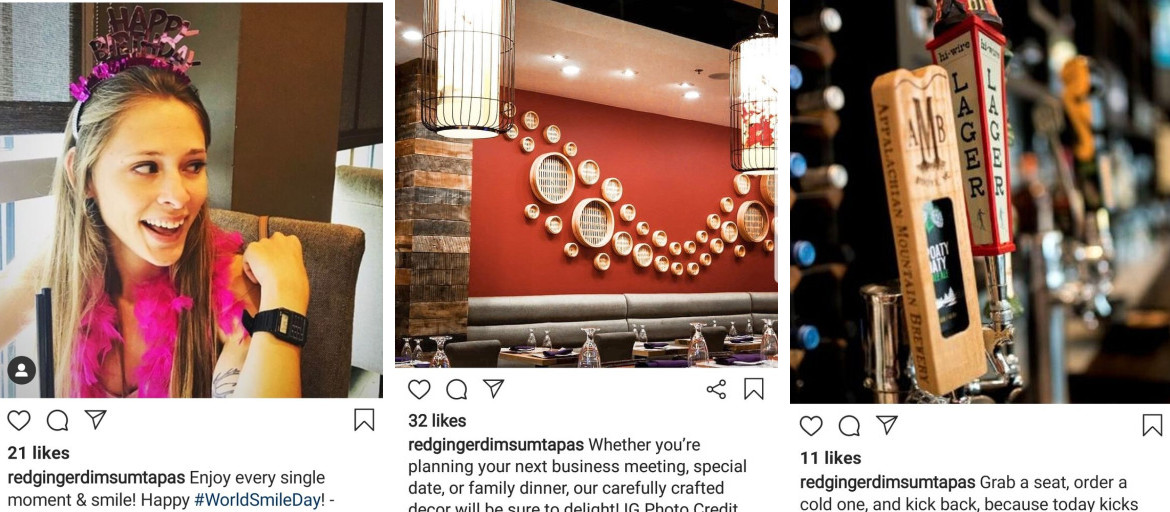Open the #WorldSmileDay hashtag link
Image resolution: width=1170 pixels, height=512 pixels.
point(259,500)
